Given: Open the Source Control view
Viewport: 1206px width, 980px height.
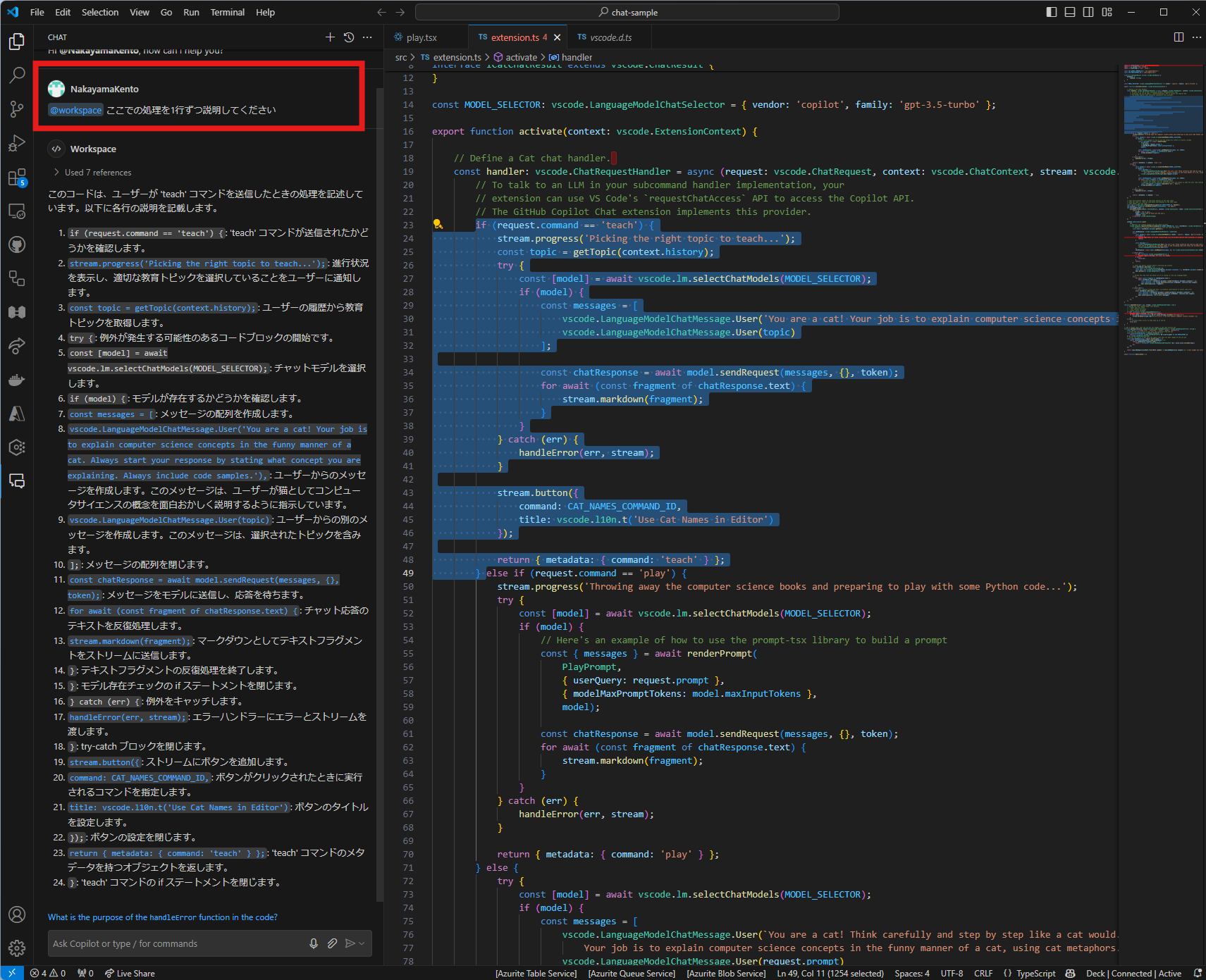Looking at the screenshot, I should [x=17, y=109].
